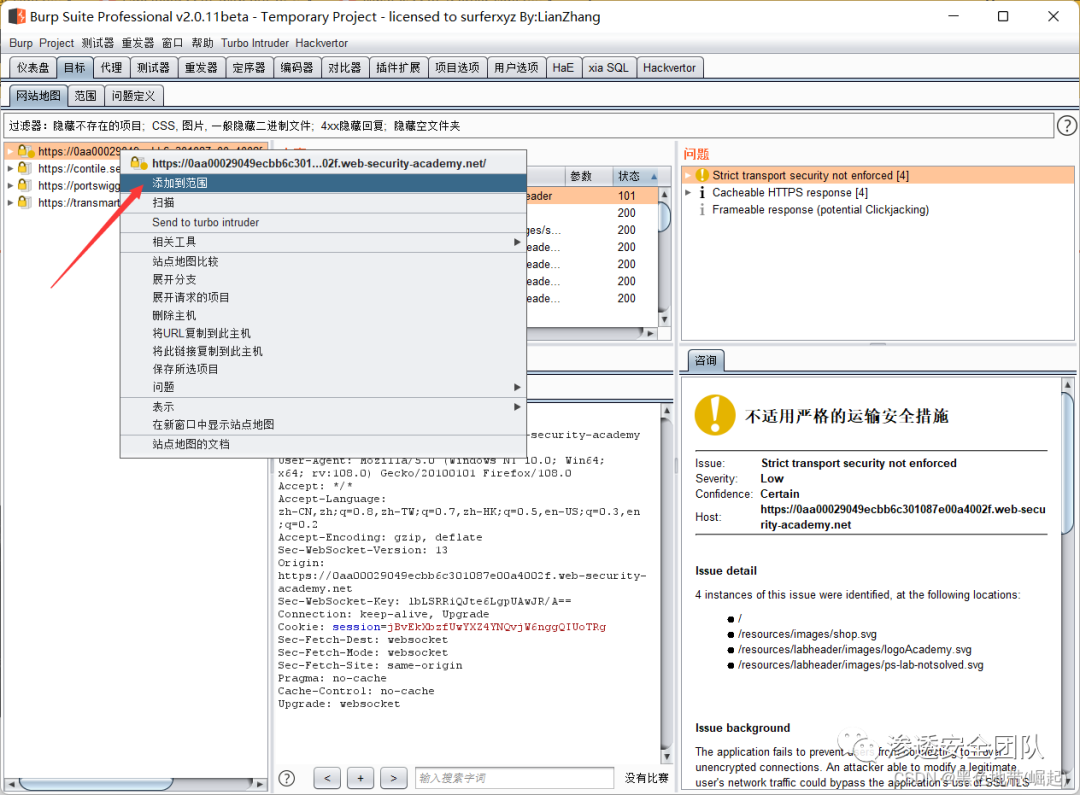Switch to the 插件扩展 tab
Screen dimensions: 1080x795
pyautogui.click(x=398, y=68)
